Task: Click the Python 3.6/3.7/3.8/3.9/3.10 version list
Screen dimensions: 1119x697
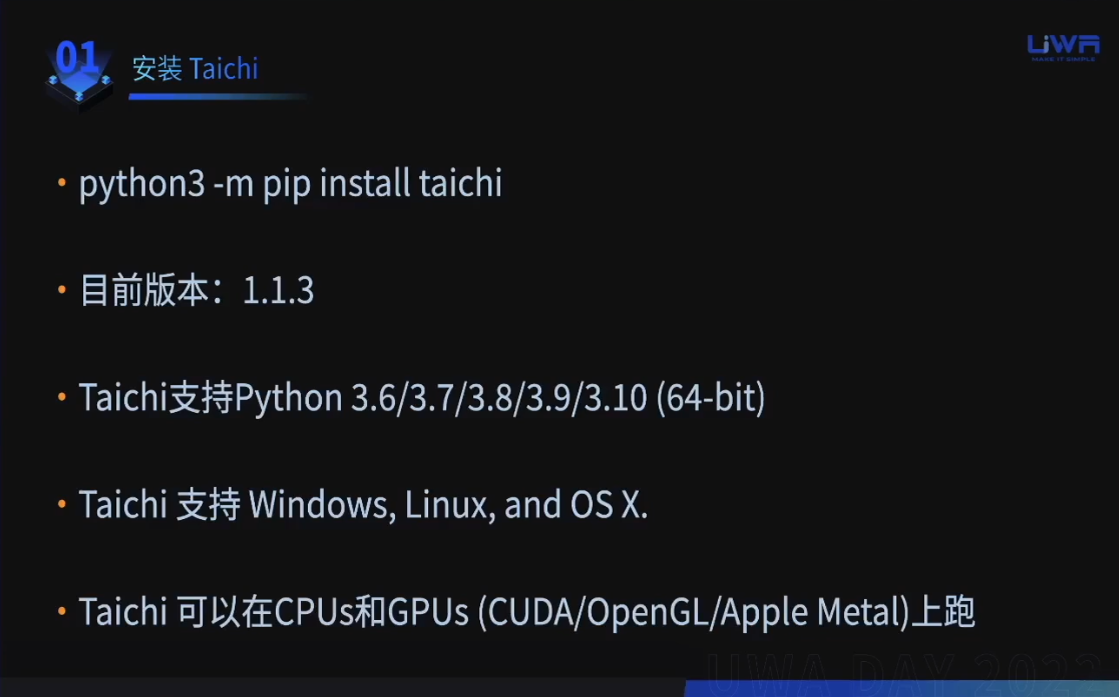Action: [x=440, y=397]
